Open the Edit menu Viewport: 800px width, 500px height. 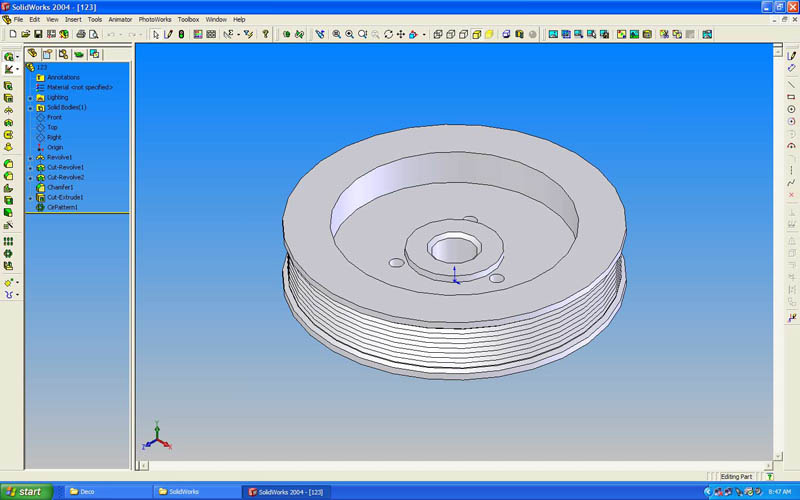coord(35,19)
